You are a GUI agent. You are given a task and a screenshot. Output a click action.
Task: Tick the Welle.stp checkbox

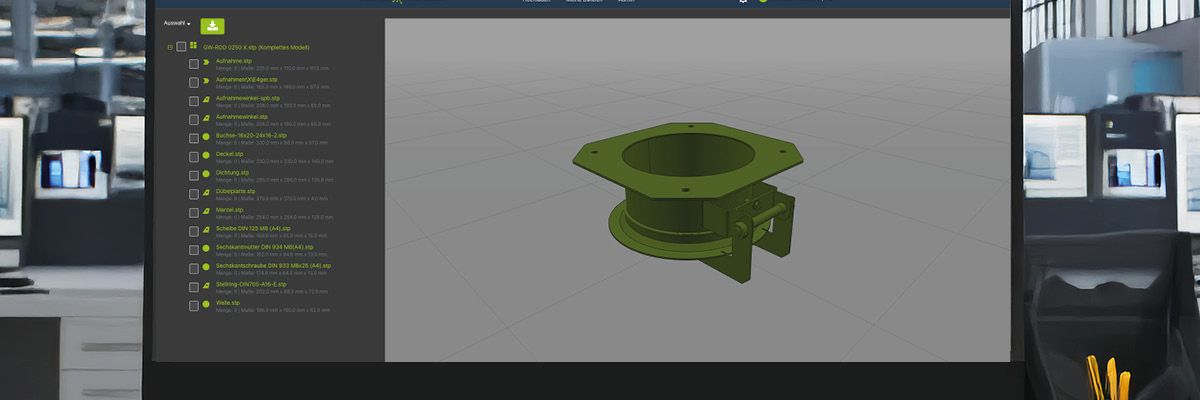tap(194, 306)
